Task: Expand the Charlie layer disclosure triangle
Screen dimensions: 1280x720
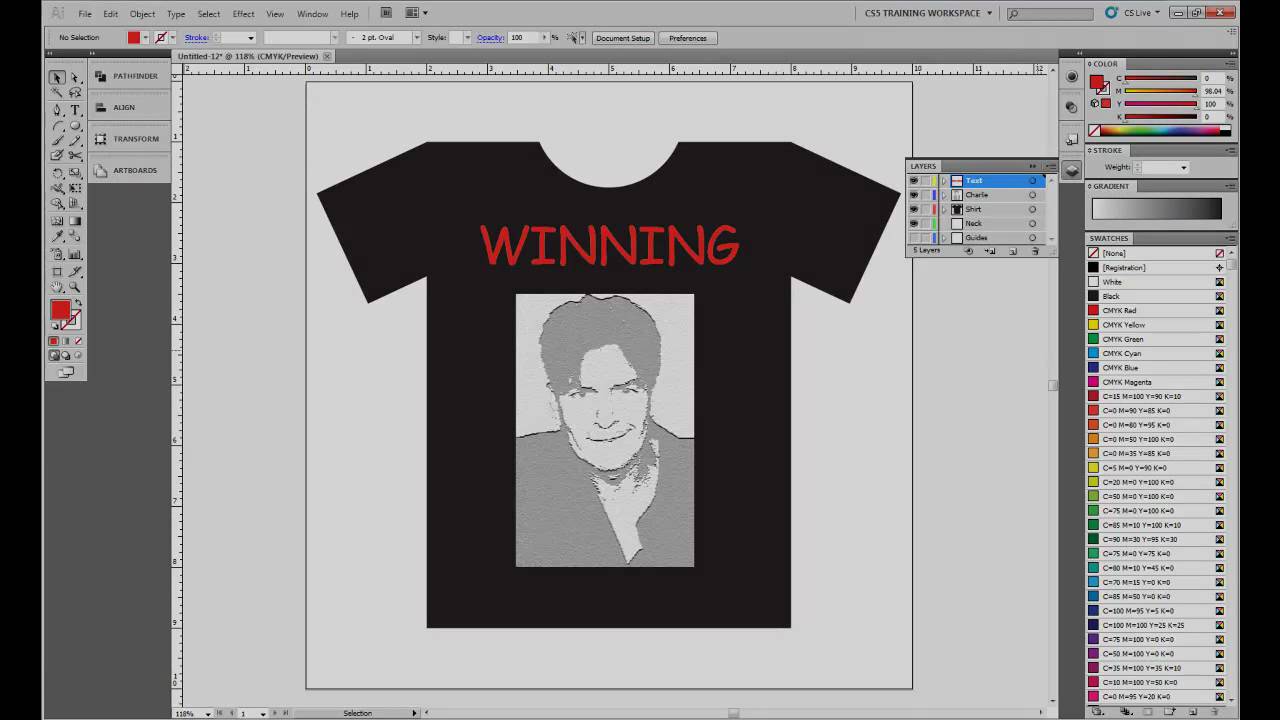Action: coord(943,195)
